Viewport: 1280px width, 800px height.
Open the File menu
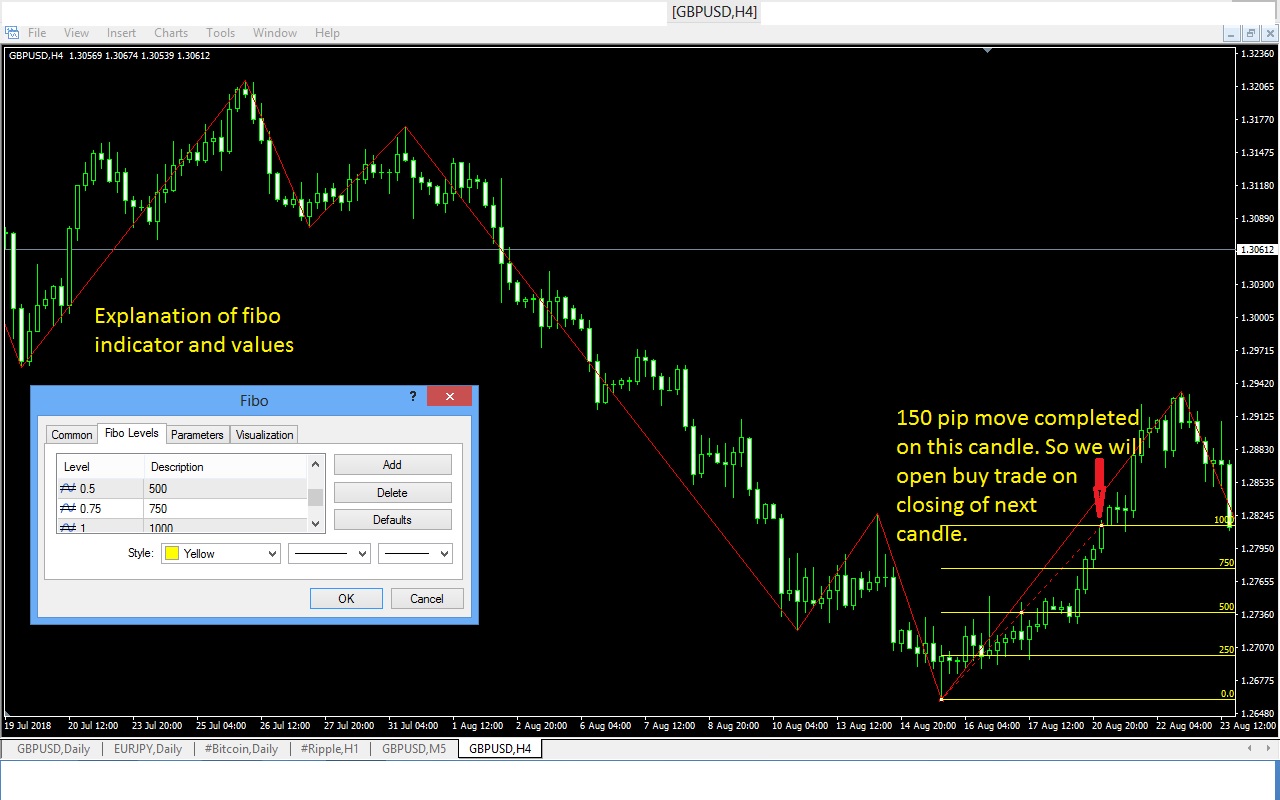click(x=37, y=33)
